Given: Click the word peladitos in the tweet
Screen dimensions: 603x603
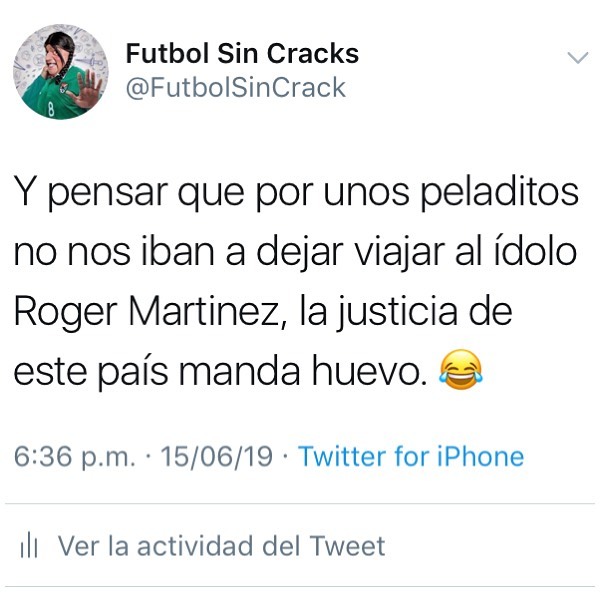Looking at the screenshot, I should click(500, 193).
